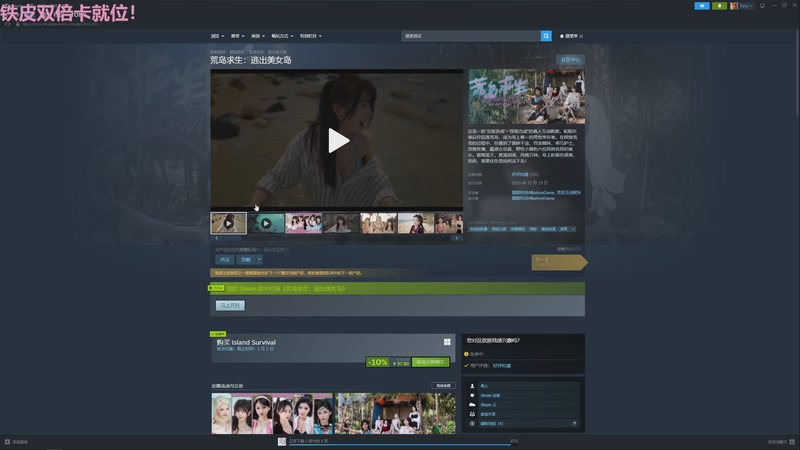Select the pink group screenshot thumbnail

click(304, 223)
